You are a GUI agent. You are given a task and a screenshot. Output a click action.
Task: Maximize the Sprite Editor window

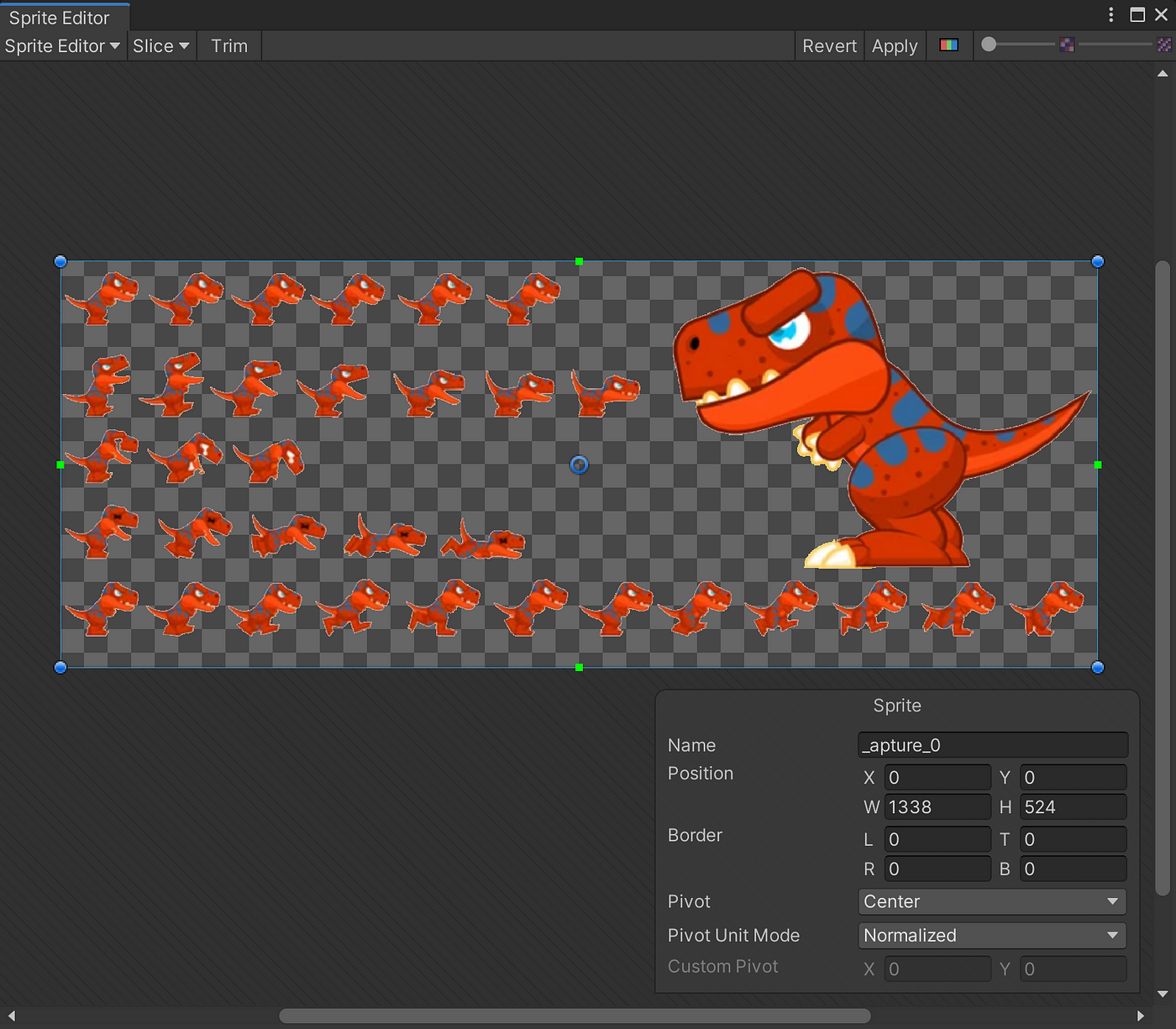(x=1137, y=14)
